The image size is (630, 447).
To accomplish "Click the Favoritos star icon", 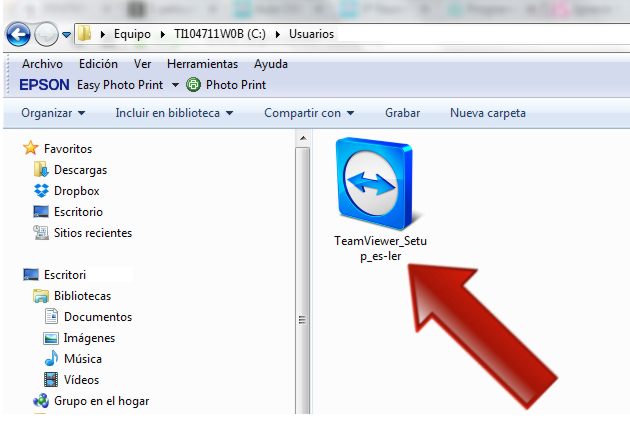I will (31, 148).
